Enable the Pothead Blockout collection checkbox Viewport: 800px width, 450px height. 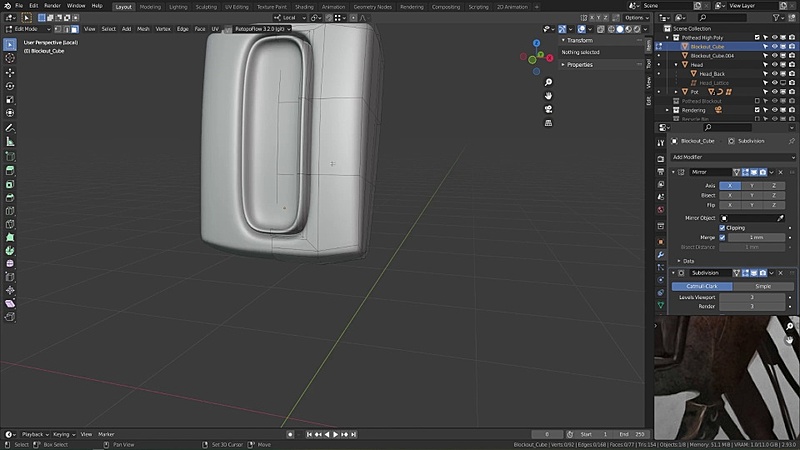point(757,101)
